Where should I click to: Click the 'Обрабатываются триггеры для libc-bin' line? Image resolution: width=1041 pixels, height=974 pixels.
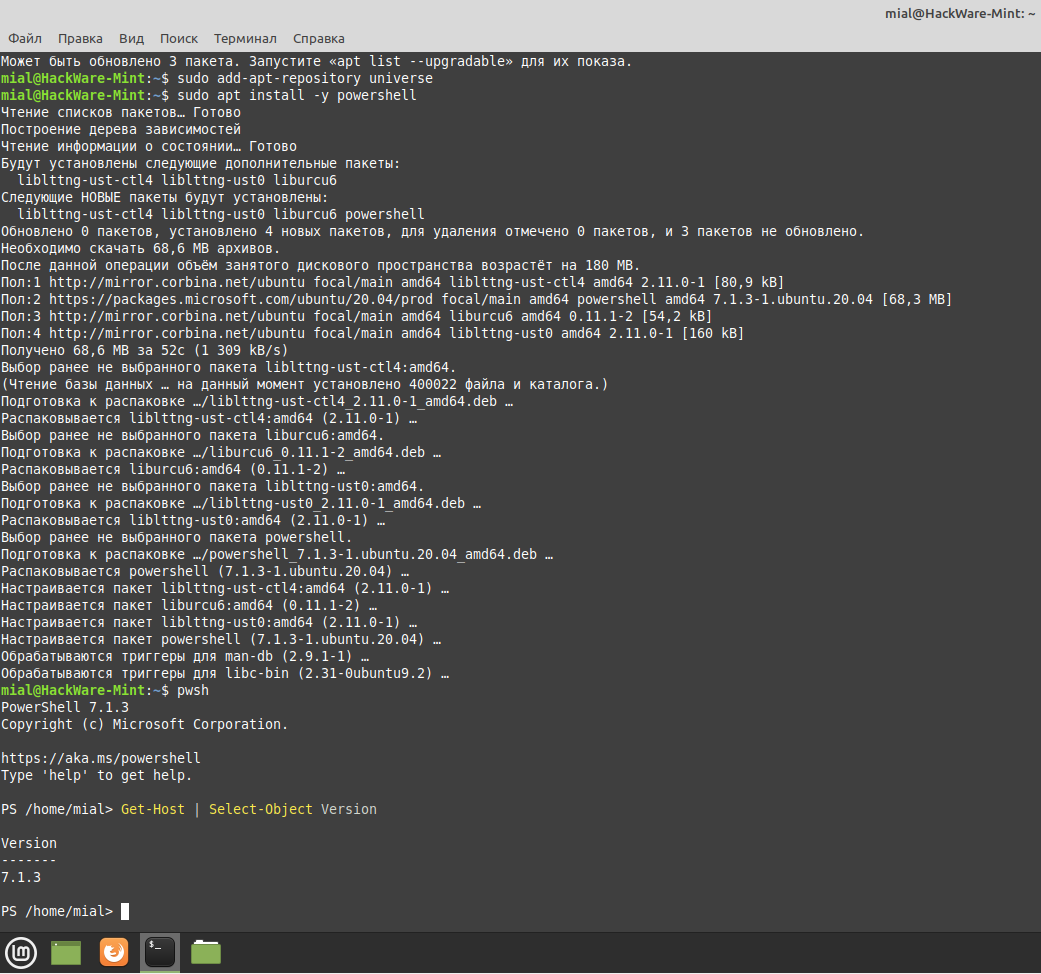pos(225,673)
